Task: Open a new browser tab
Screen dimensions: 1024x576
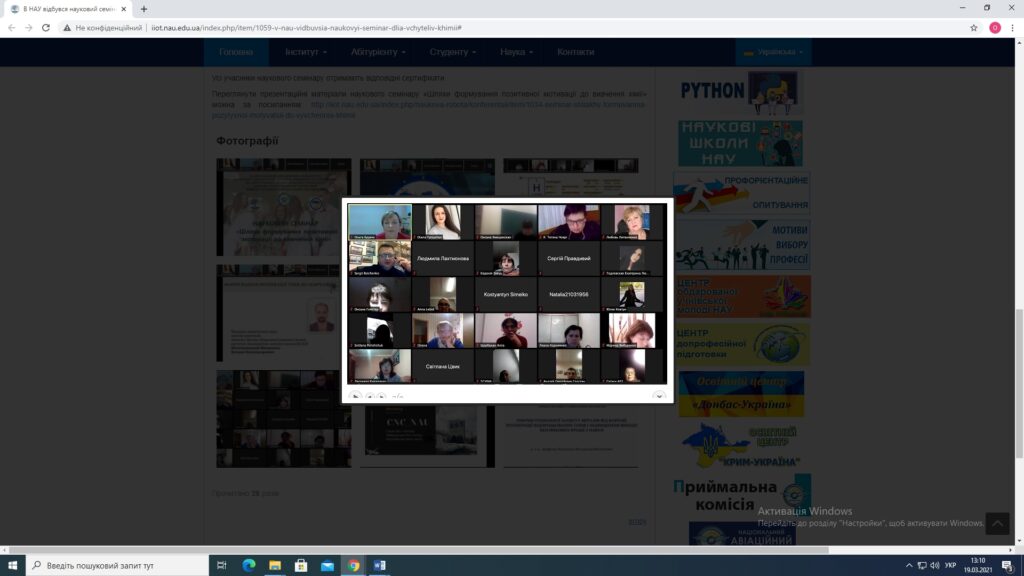Action: click(x=144, y=9)
